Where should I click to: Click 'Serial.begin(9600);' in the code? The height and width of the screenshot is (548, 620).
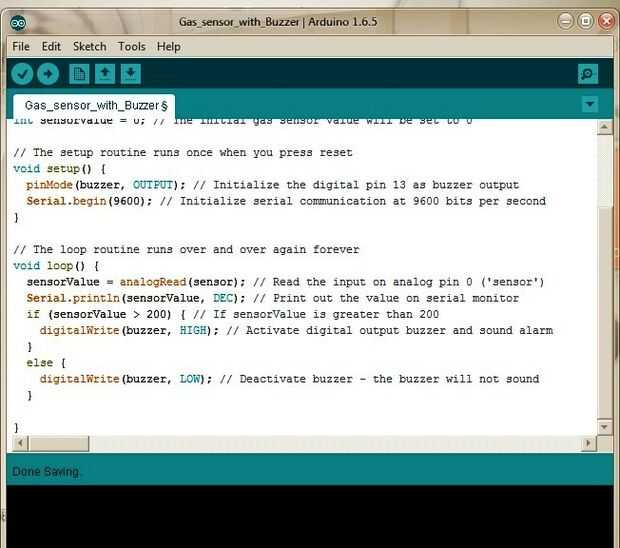[89, 201]
